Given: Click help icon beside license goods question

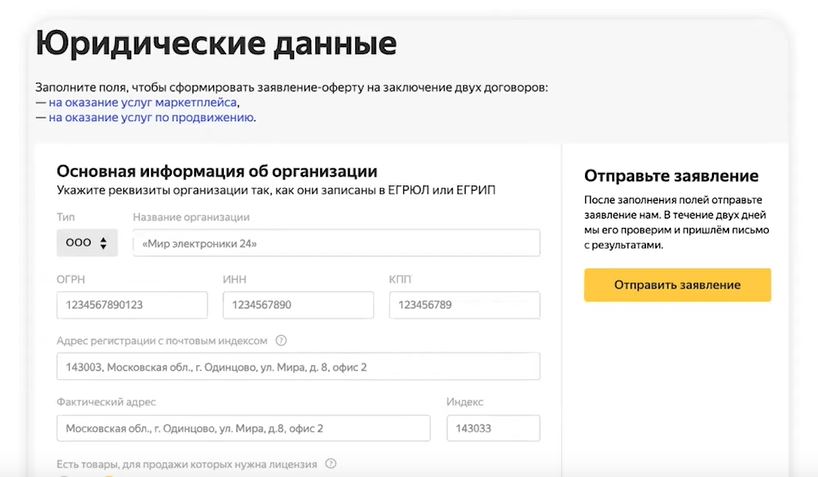Looking at the screenshot, I should [x=331, y=464].
